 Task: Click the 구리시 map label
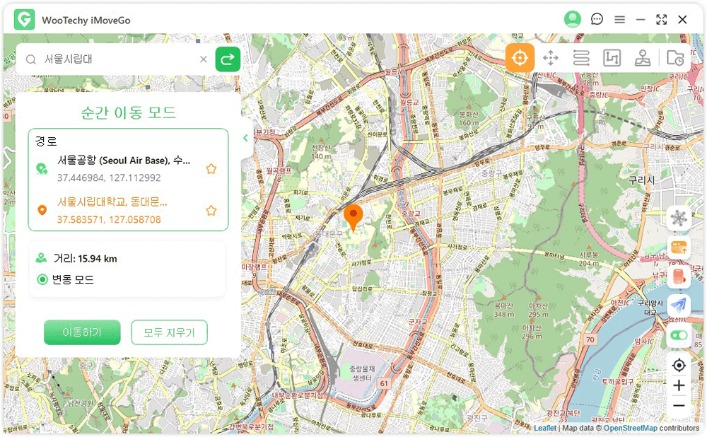pos(641,180)
